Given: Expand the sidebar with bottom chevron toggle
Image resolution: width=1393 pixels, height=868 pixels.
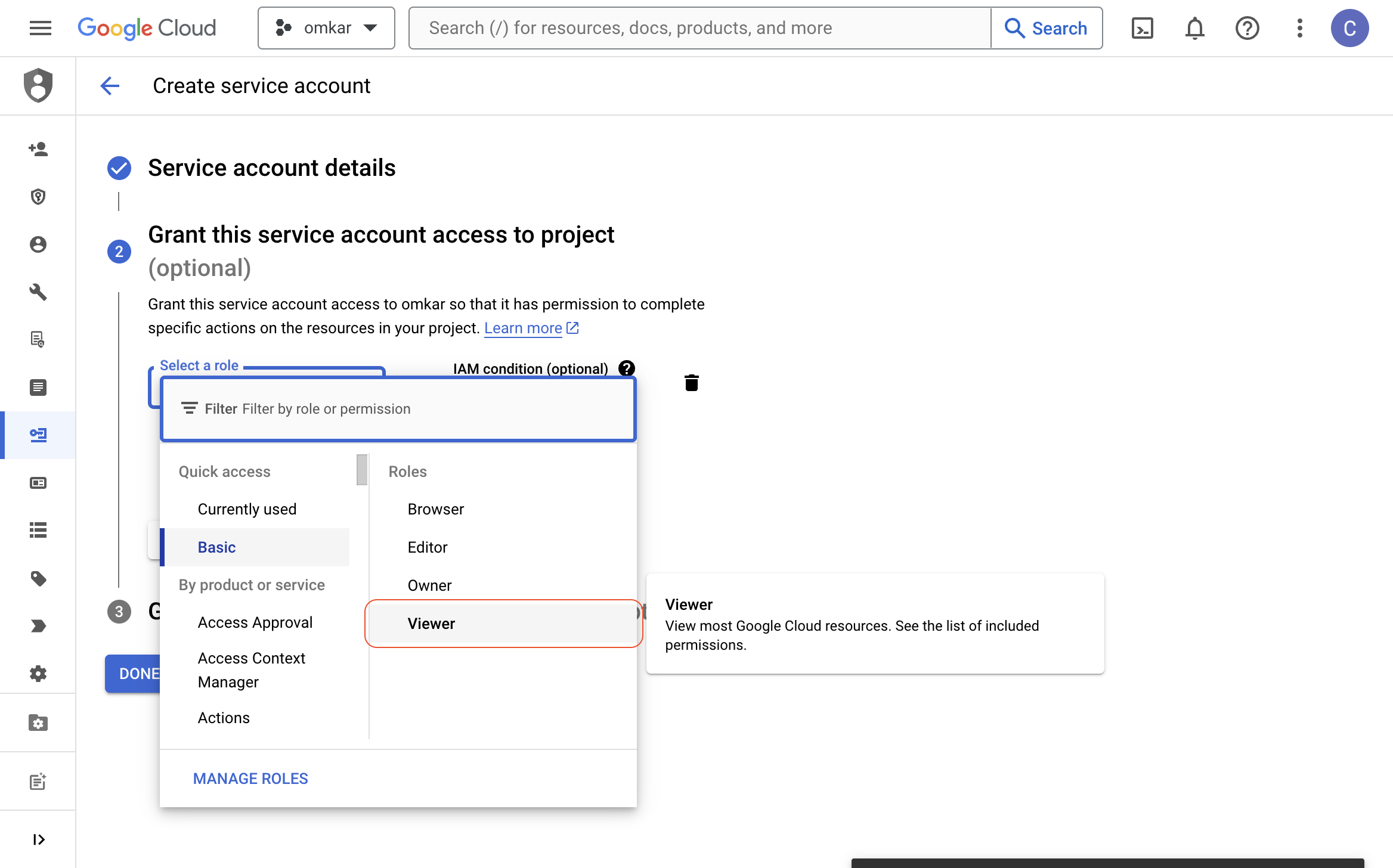Looking at the screenshot, I should [x=38, y=839].
